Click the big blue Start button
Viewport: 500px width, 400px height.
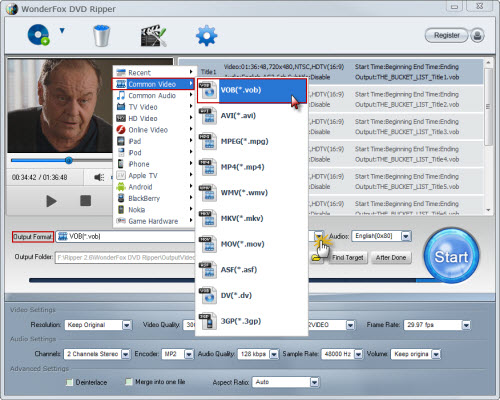[451, 256]
